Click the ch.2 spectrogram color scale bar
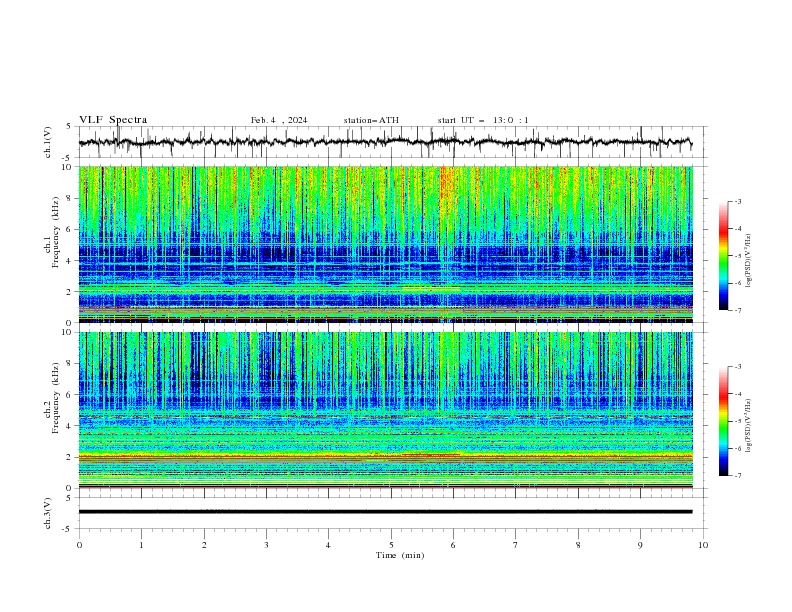This screenshot has width=792, height=612. [x=723, y=421]
